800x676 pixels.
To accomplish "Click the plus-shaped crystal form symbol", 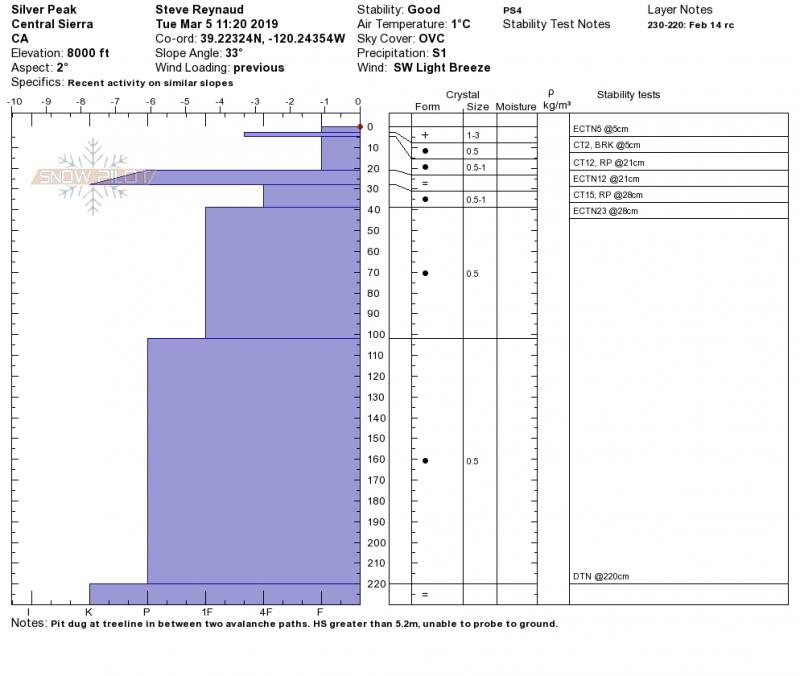I will [x=425, y=135].
